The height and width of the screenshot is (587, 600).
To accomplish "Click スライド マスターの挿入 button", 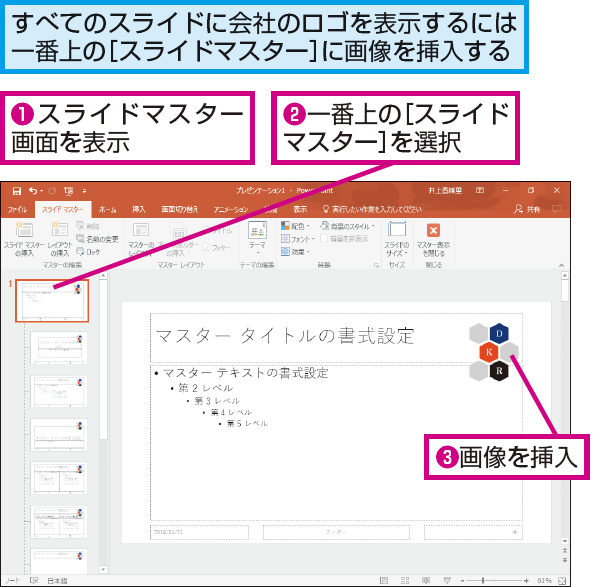I will tap(24, 240).
